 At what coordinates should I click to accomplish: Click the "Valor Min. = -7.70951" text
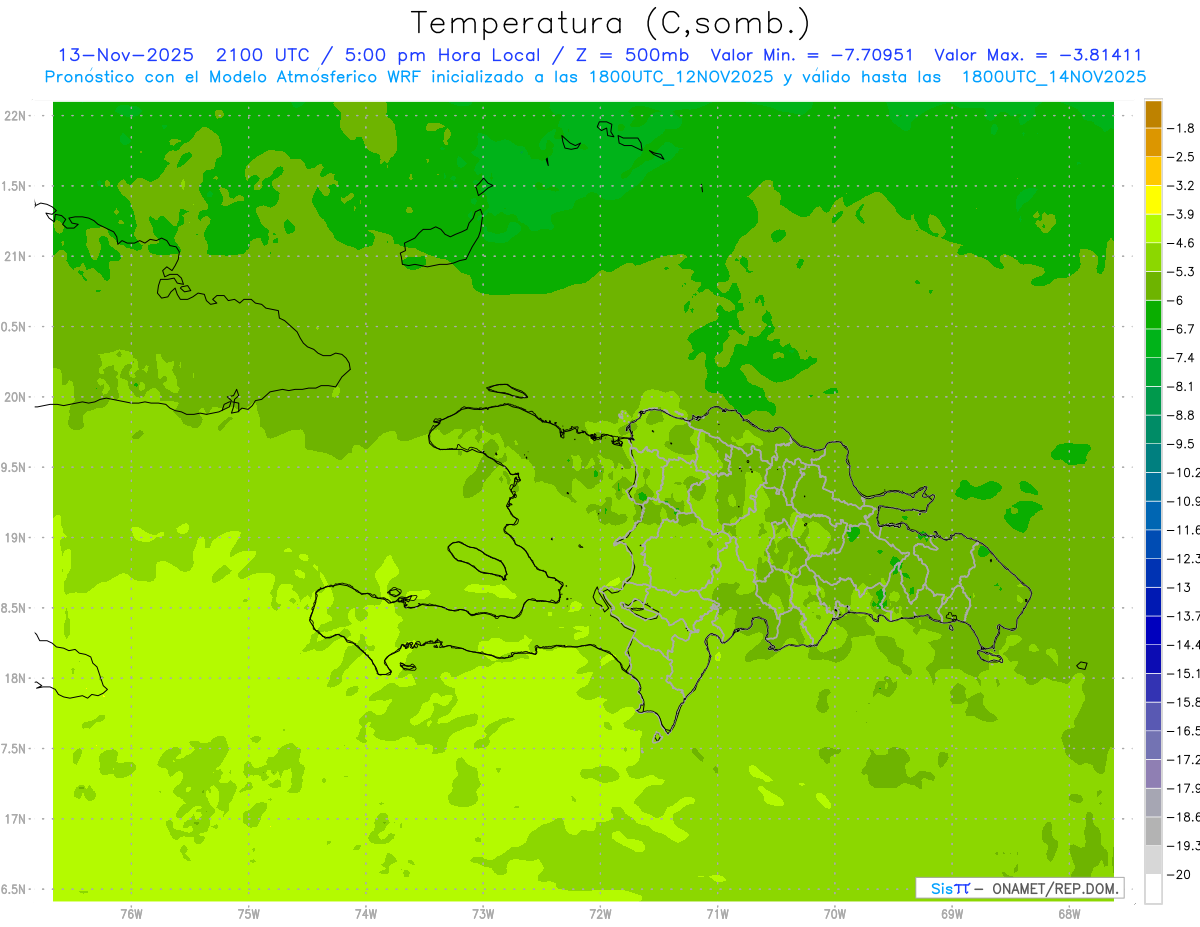coord(811,55)
